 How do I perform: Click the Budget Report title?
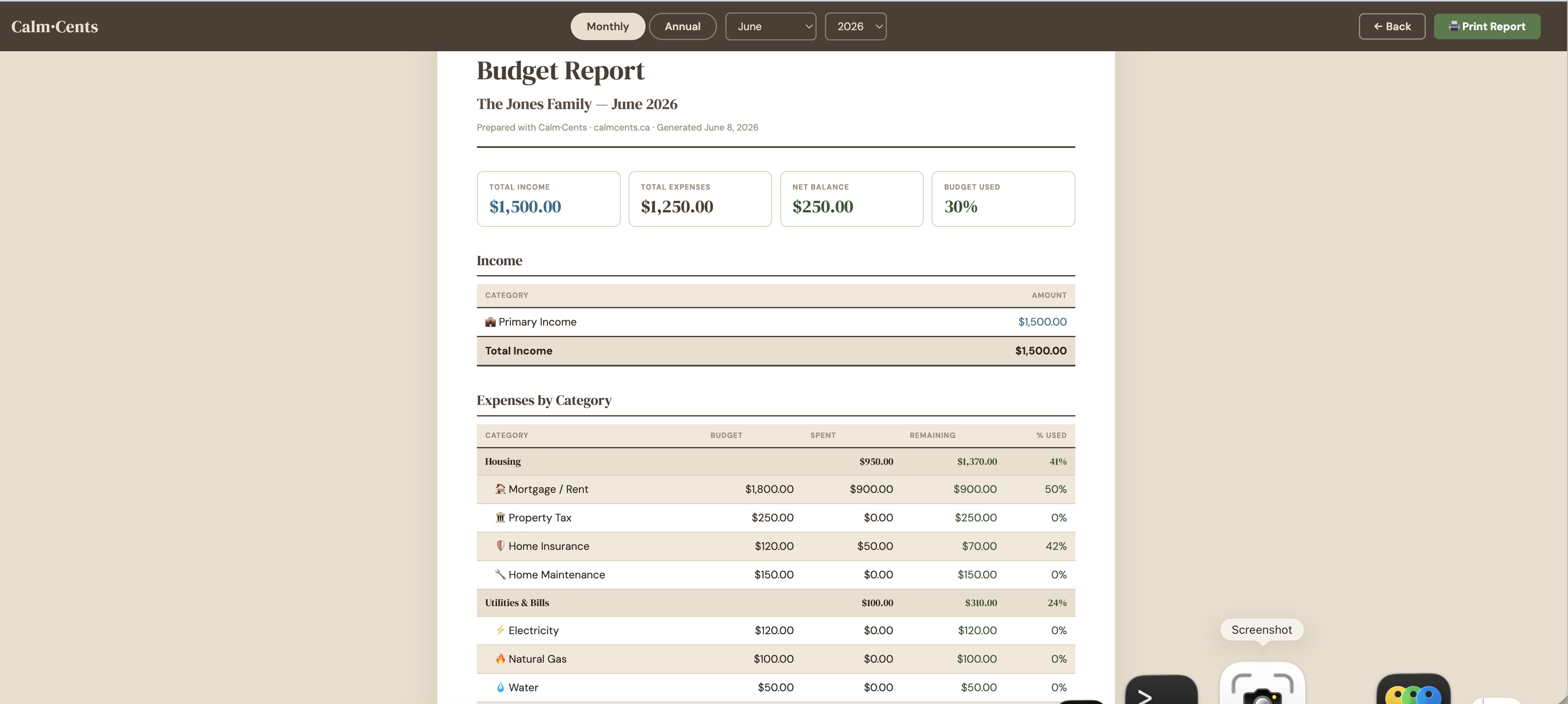[560, 71]
